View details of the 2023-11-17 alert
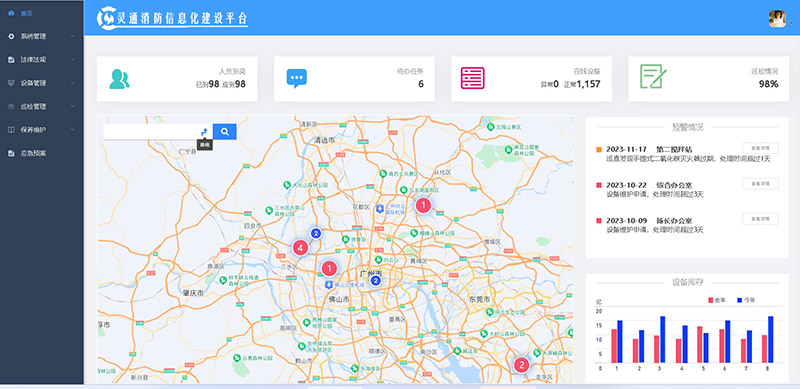800x389 pixels. click(760, 149)
